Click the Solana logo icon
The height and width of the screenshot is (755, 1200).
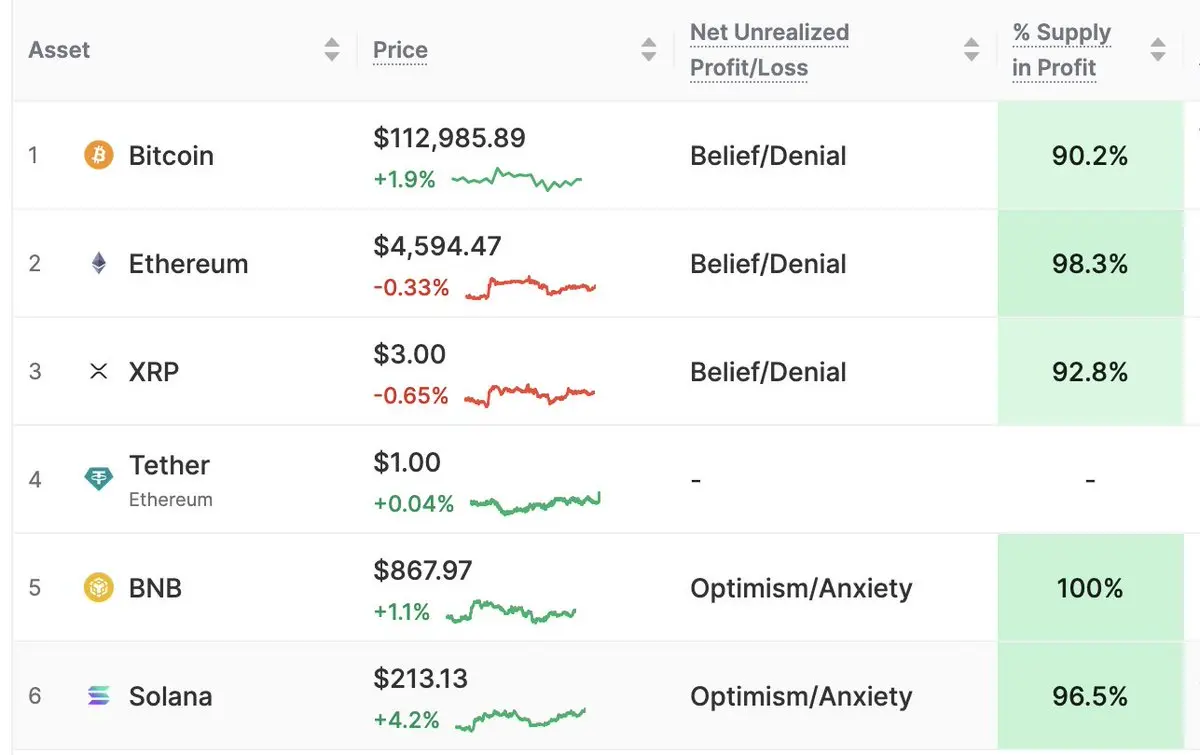[x=99, y=696]
